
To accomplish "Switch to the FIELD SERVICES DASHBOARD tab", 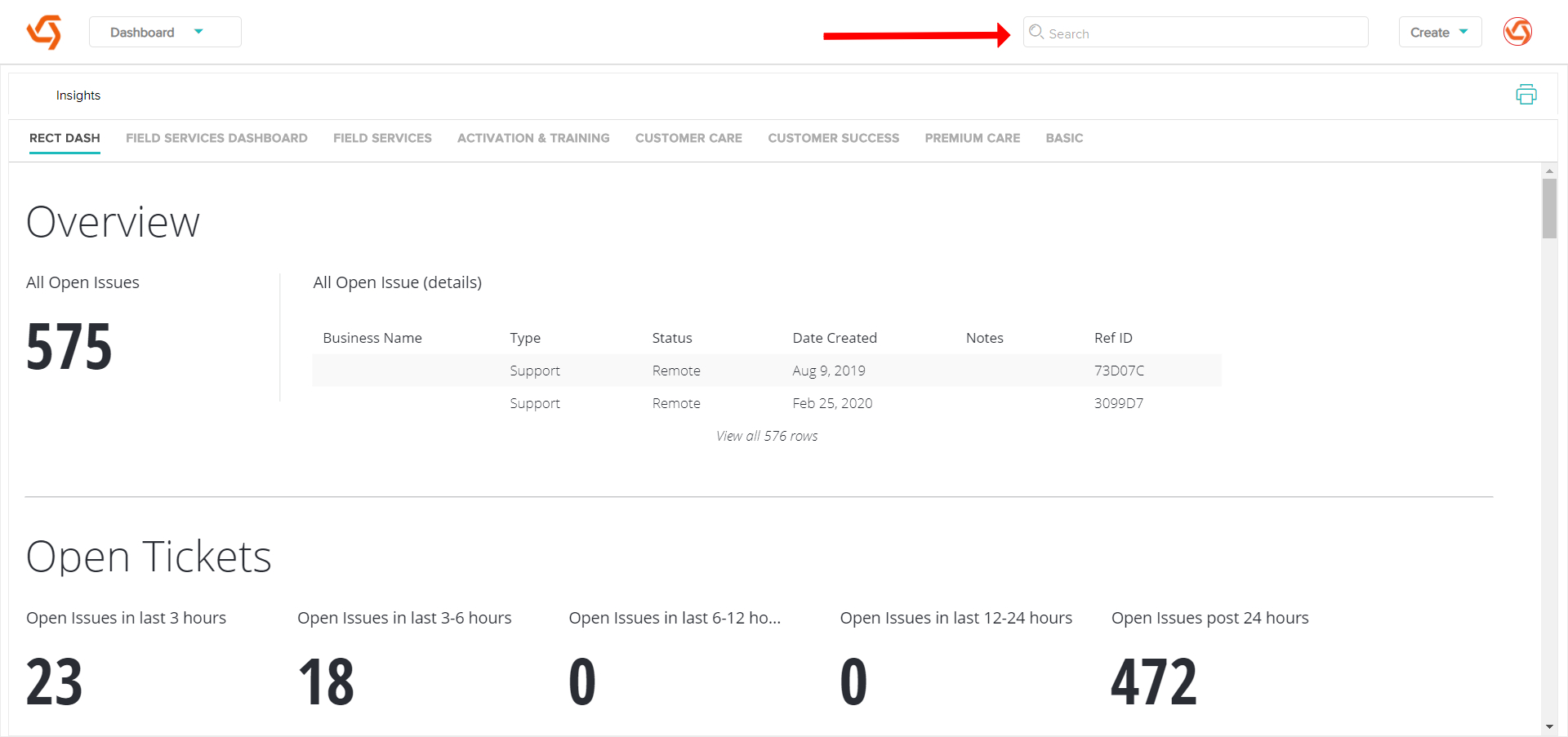I will click(x=216, y=138).
